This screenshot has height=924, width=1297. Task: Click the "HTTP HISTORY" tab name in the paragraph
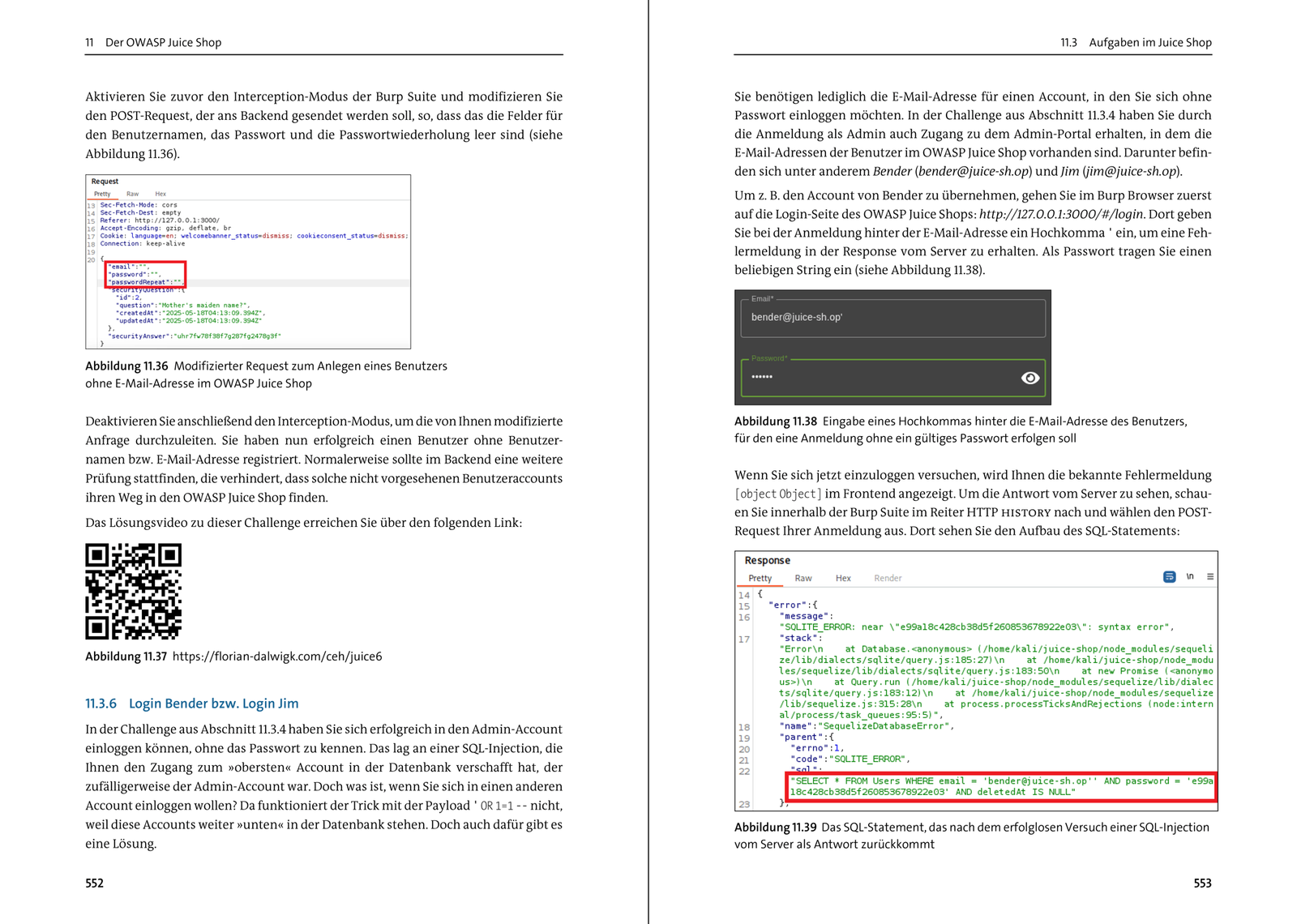pos(1008,513)
